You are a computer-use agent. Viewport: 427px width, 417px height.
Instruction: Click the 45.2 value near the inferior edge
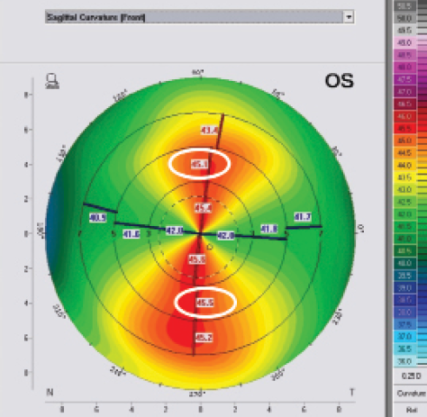pyautogui.click(x=204, y=338)
